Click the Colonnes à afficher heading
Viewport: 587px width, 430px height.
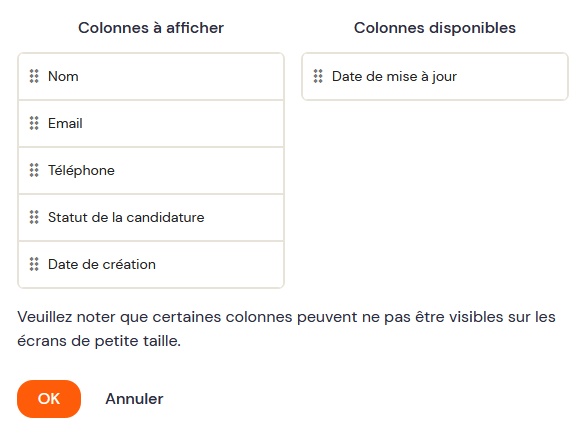pos(151,28)
